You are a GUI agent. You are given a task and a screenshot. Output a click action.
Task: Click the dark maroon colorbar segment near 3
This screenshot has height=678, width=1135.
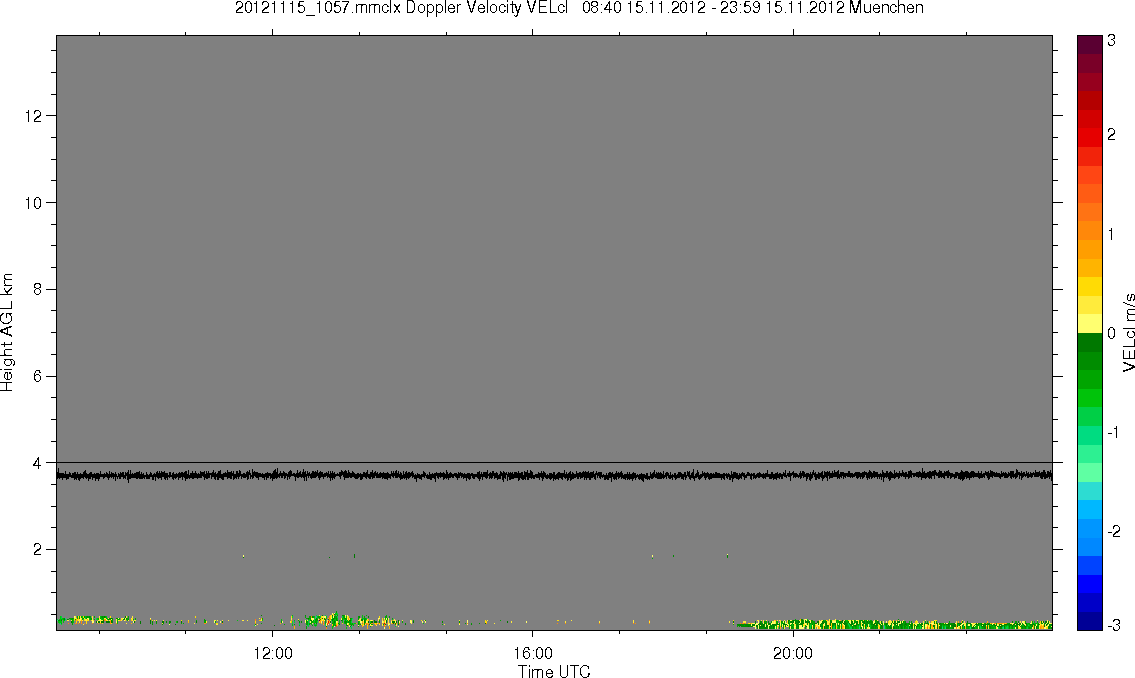(1089, 44)
